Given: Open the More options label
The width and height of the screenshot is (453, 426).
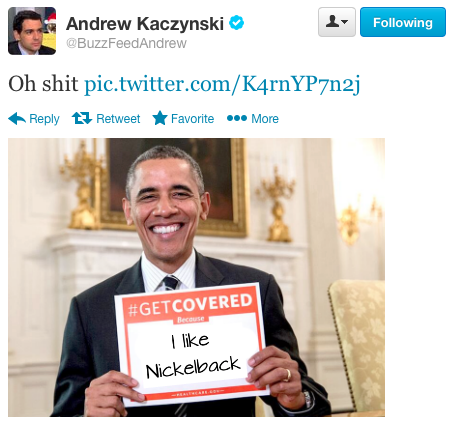Looking at the screenshot, I should click(x=265, y=118).
